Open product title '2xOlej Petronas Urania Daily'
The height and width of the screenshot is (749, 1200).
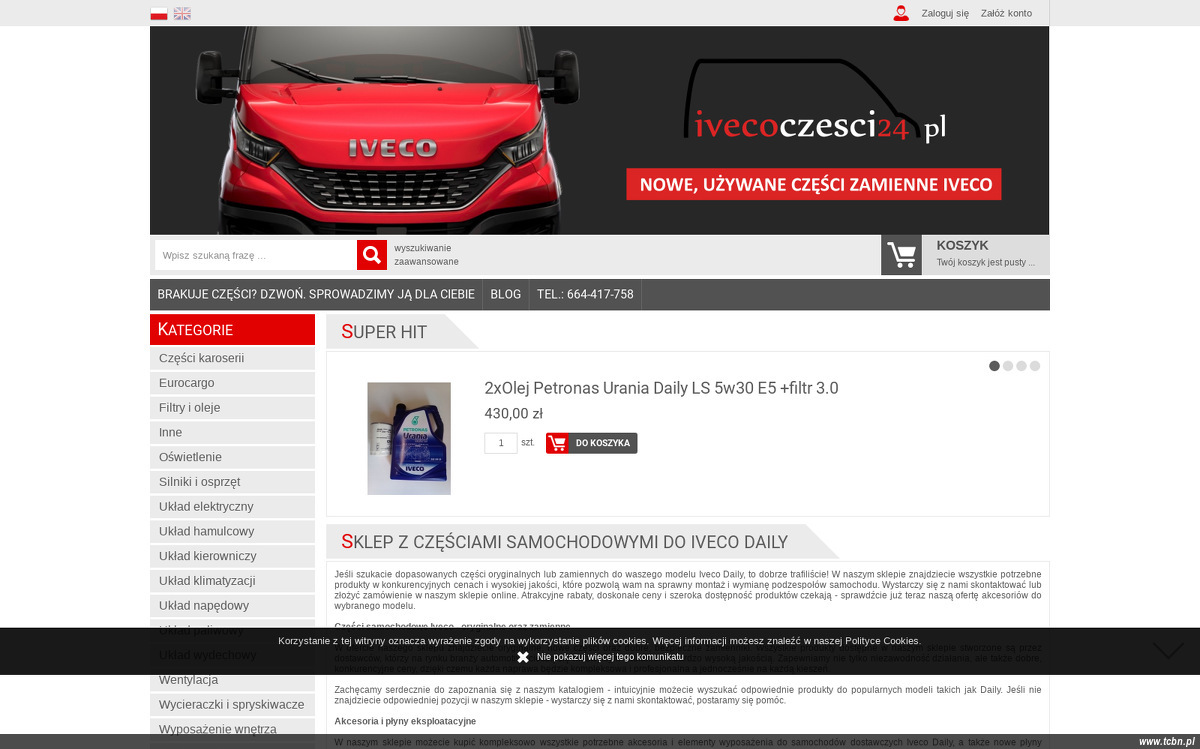coord(661,388)
